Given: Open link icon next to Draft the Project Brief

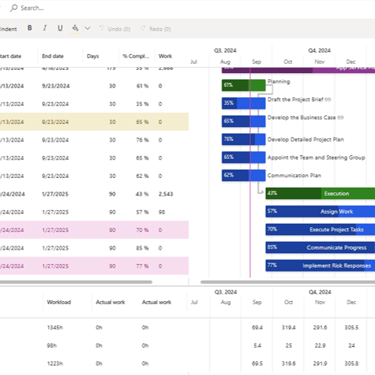Looking at the screenshot, I should pos(328,99).
